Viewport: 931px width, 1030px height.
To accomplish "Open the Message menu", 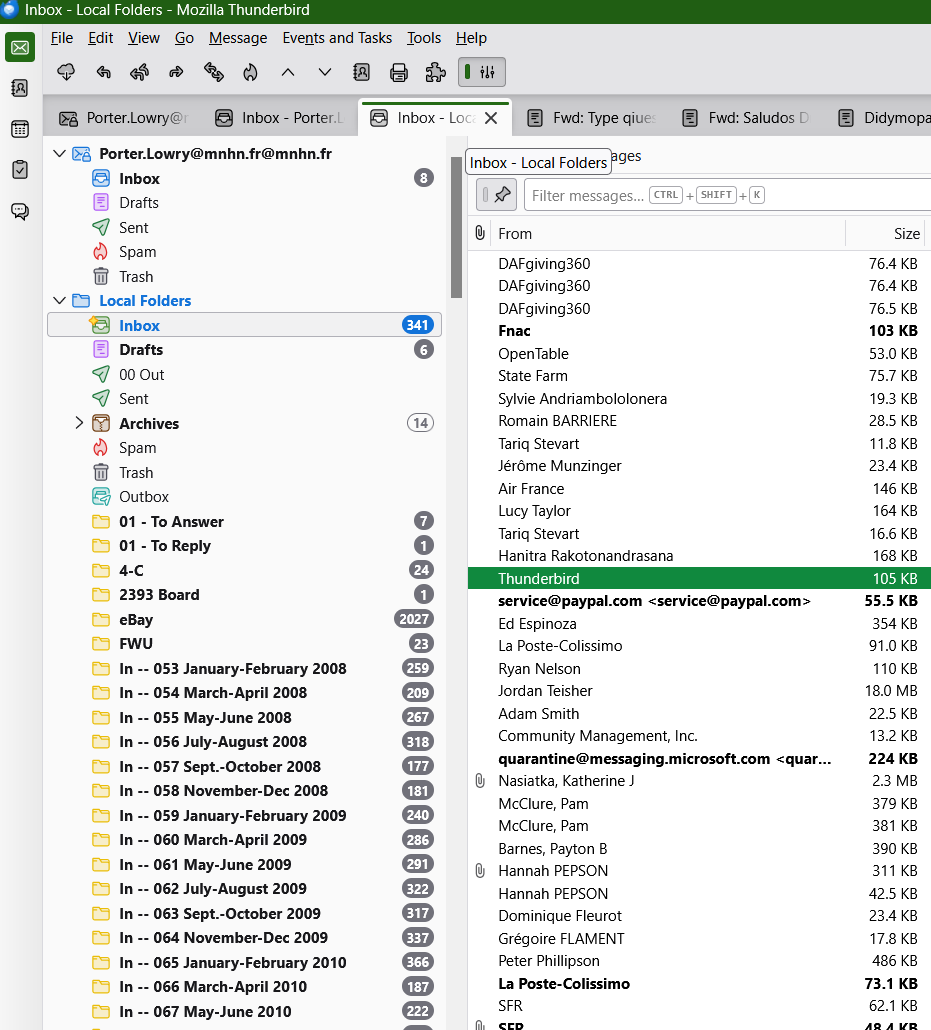I will (238, 38).
